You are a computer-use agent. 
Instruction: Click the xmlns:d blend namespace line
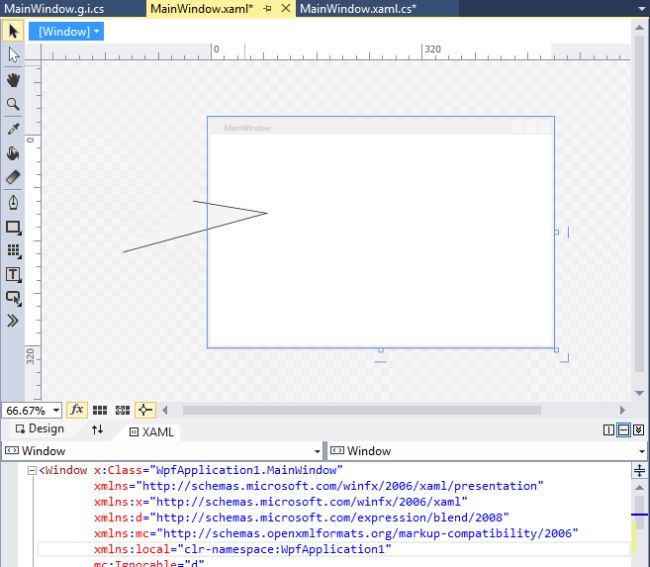click(301, 518)
